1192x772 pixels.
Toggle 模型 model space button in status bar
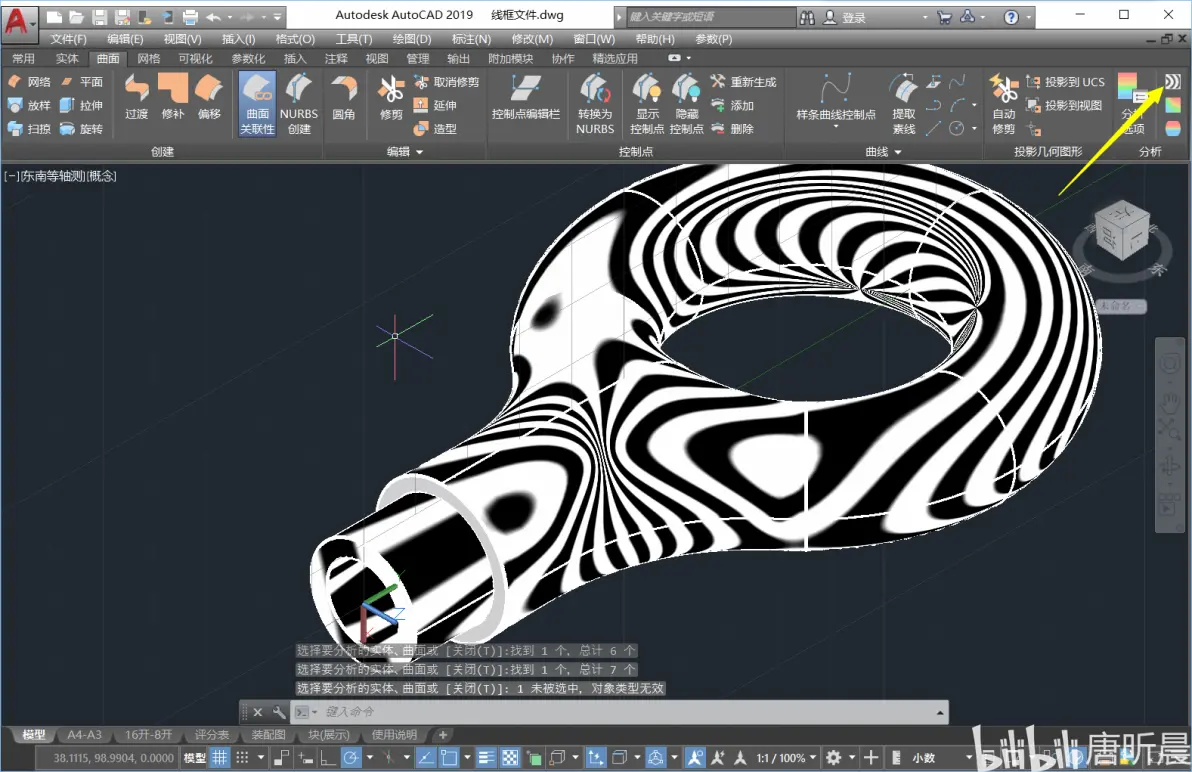(x=195, y=758)
